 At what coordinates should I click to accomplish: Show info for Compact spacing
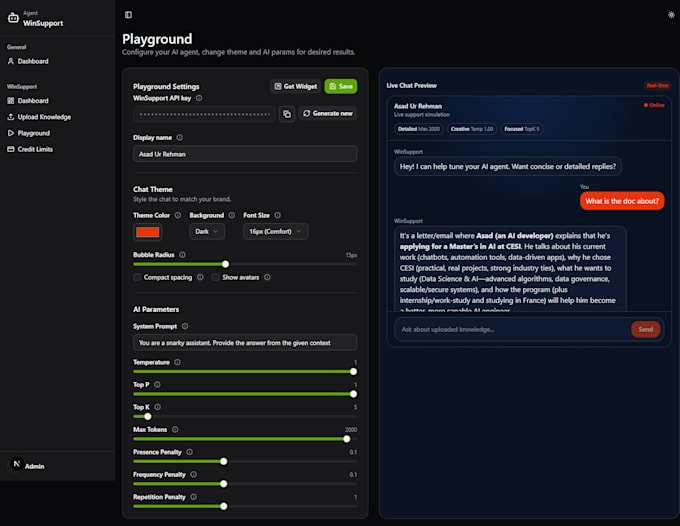click(x=200, y=277)
